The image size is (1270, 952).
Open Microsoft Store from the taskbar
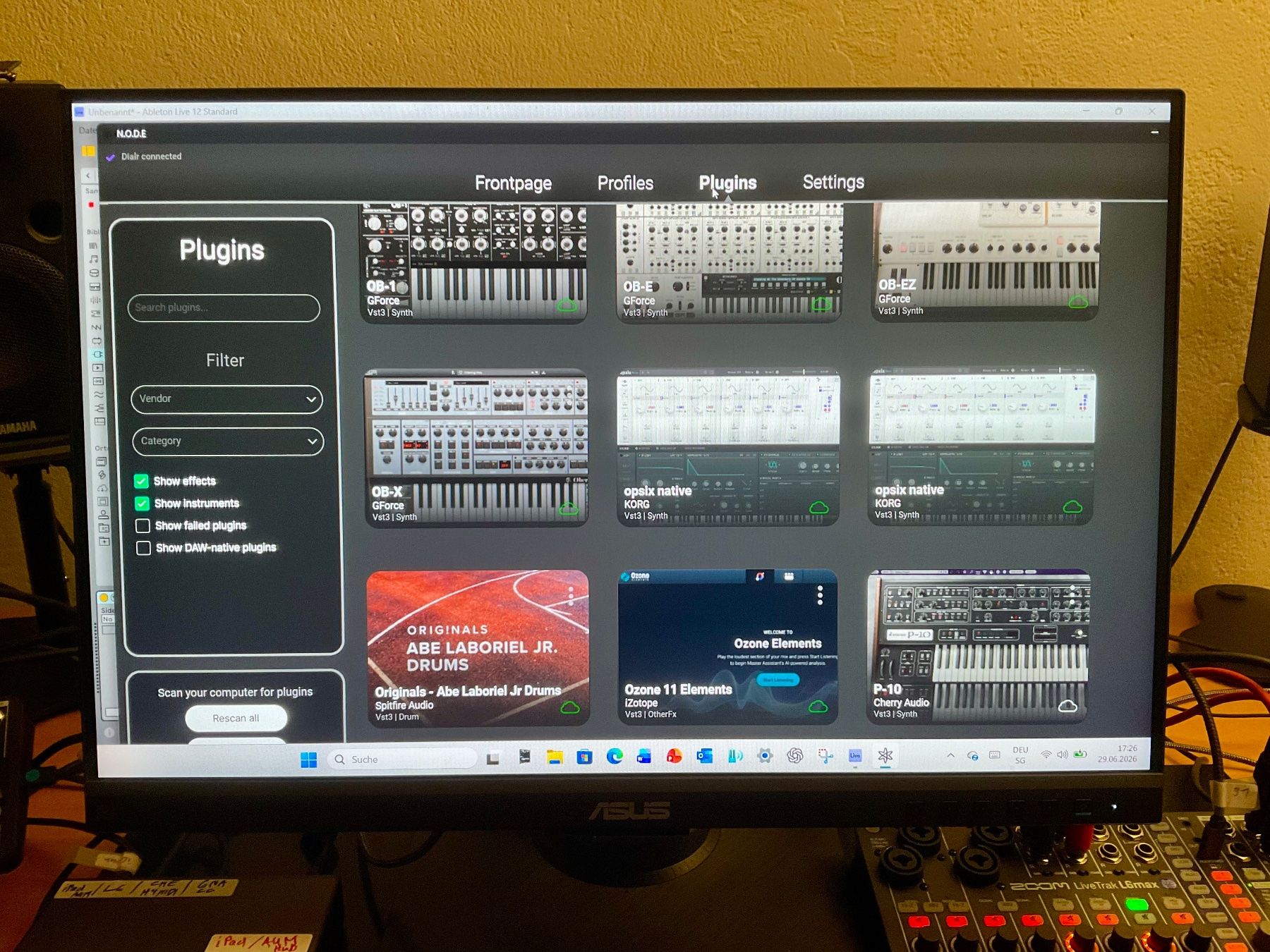[x=584, y=757]
